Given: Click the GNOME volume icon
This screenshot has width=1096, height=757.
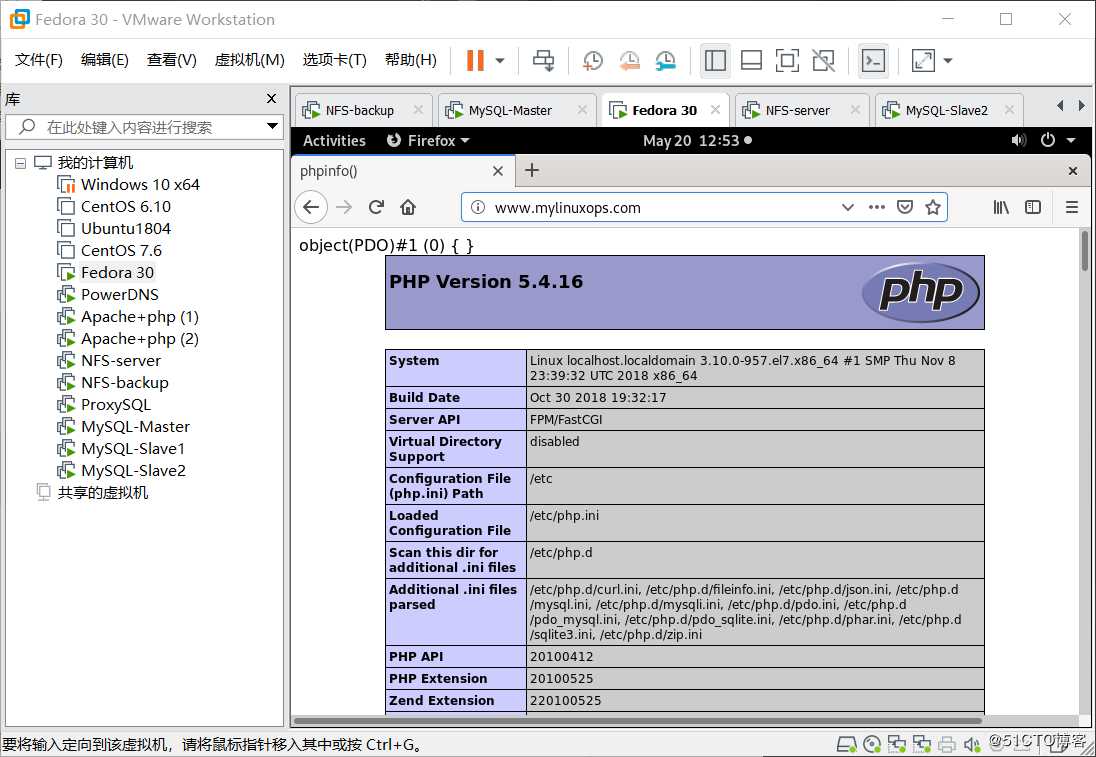Looking at the screenshot, I should (1018, 140).
